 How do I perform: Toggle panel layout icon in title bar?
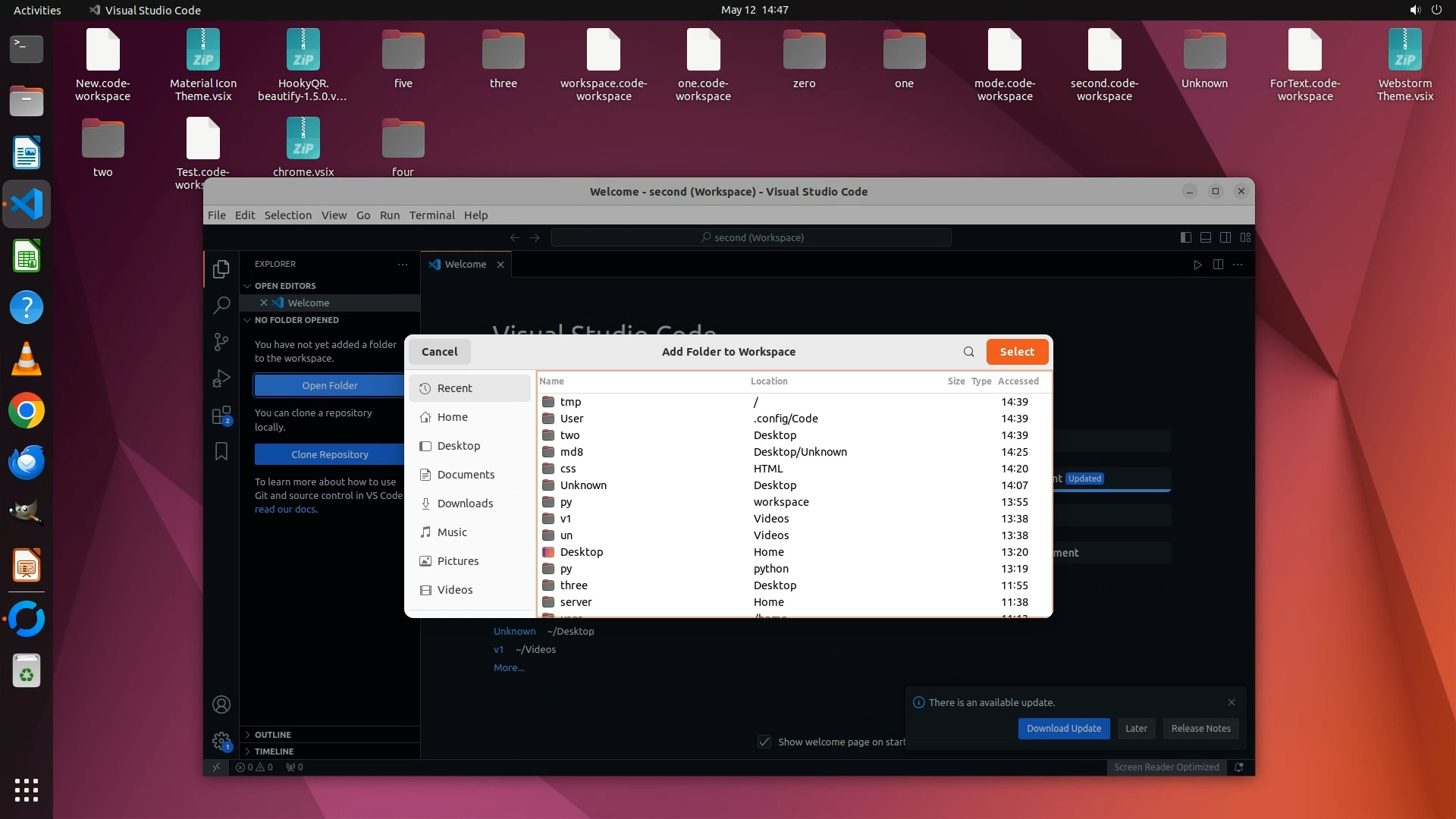1206,237
